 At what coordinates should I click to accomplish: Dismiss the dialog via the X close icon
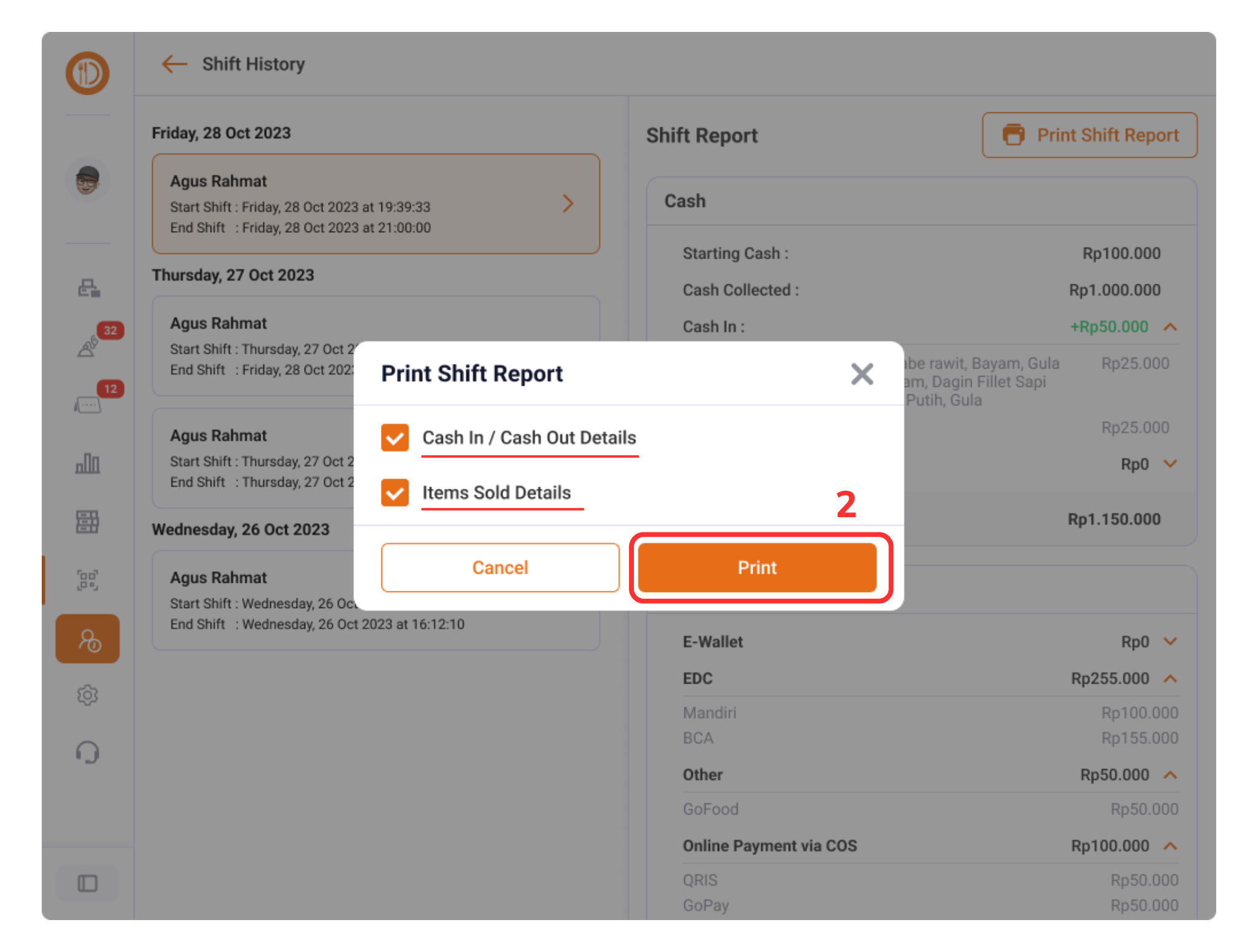coord(862,373)
